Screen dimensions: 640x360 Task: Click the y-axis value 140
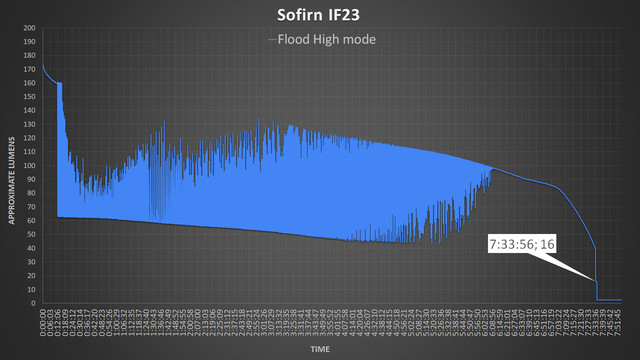pyautogui.click(x=29, y=111)
